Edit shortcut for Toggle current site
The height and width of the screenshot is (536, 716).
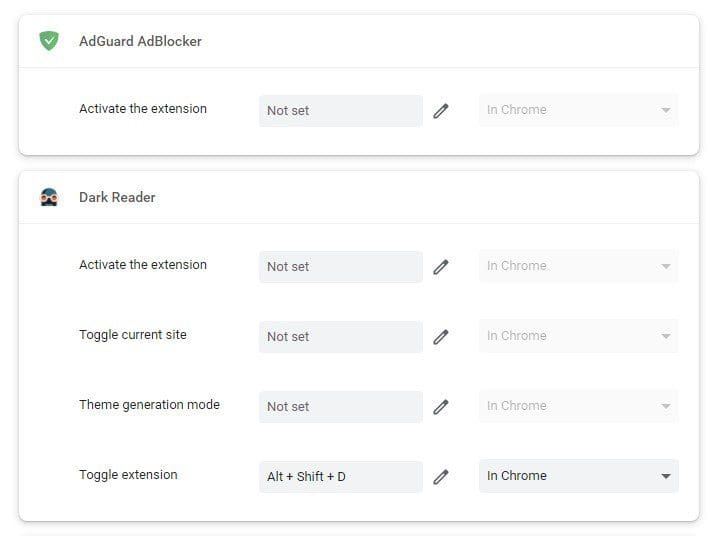(x=441, y=337)
